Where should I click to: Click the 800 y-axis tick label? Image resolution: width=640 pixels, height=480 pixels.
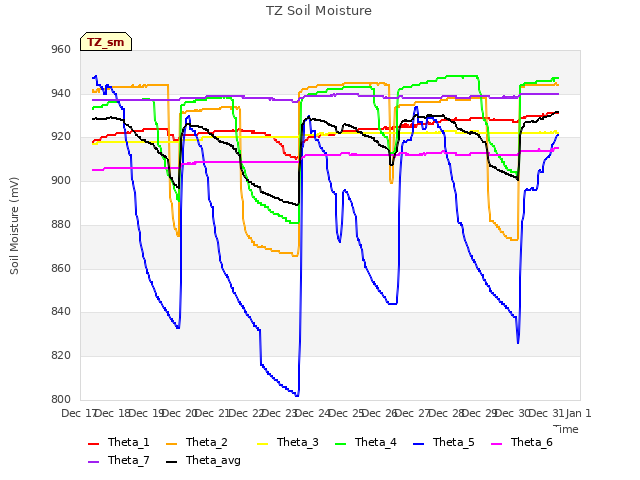[61, 399]
